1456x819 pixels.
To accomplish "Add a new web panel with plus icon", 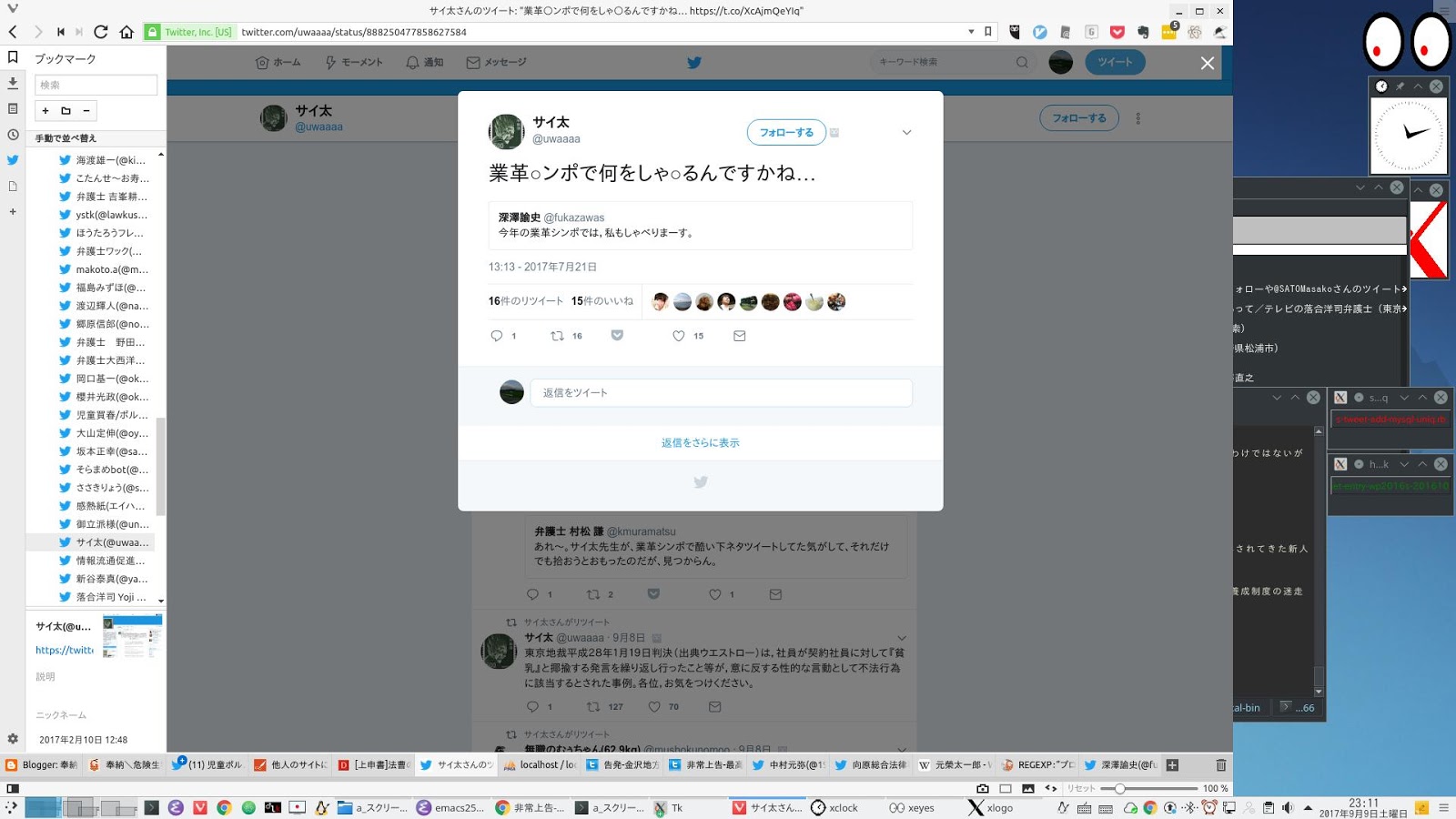I will click(13, 211).
